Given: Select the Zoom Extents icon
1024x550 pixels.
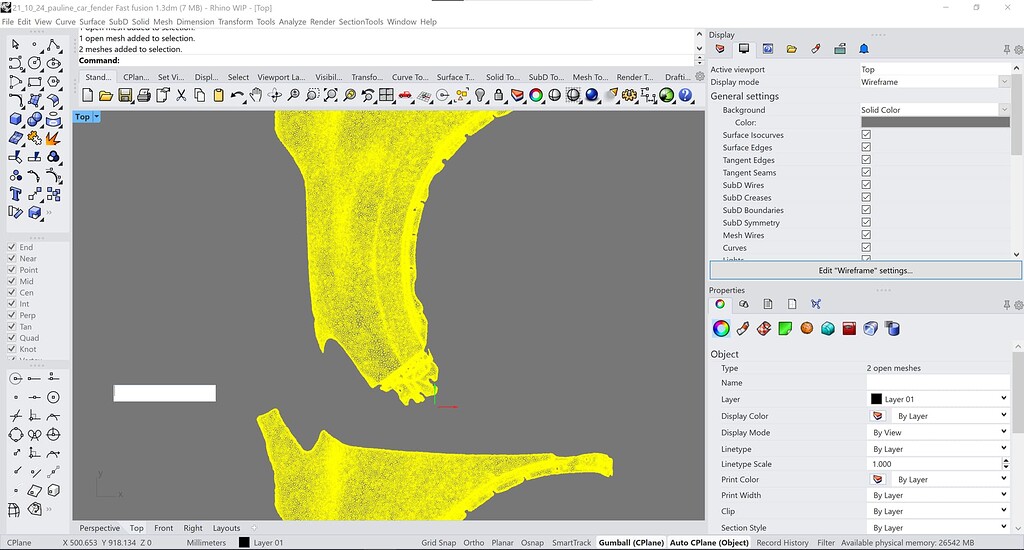Looking at the screenshot, I should 331,95.
